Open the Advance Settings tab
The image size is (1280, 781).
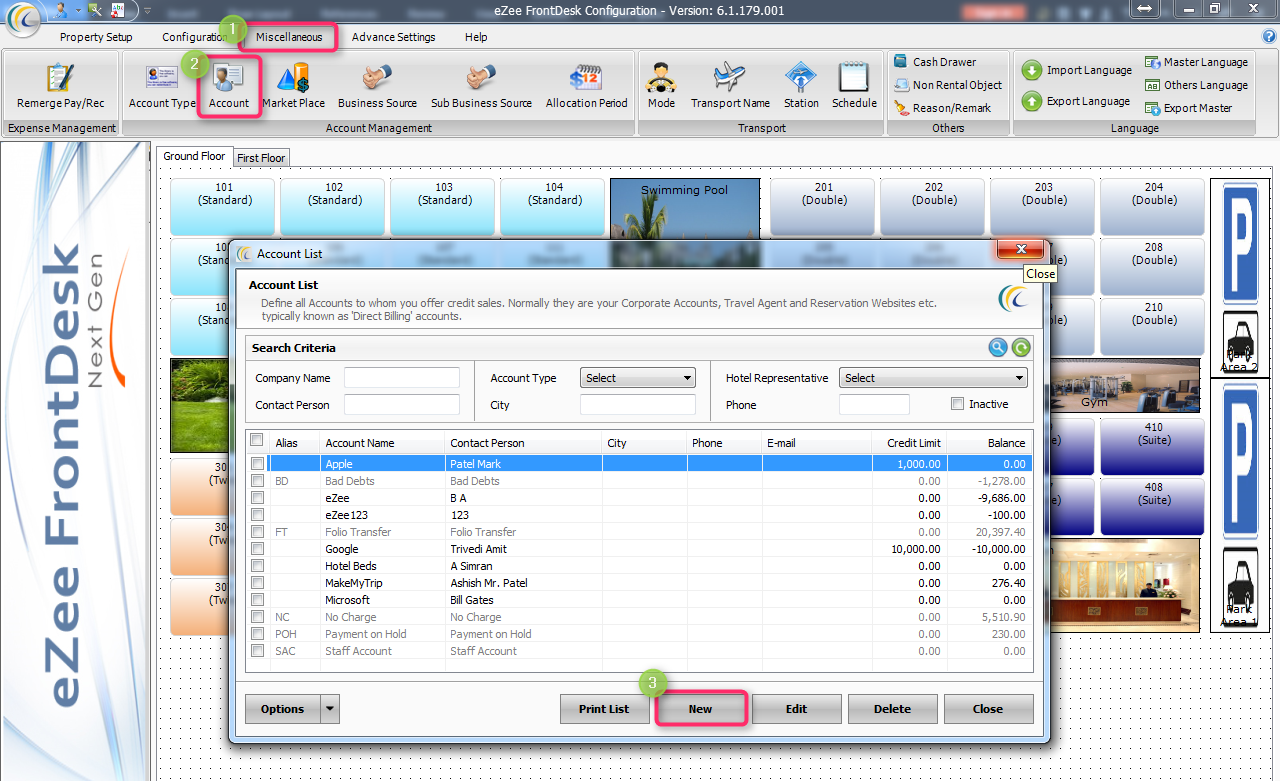pyautogui.click(x=393, y=37)
